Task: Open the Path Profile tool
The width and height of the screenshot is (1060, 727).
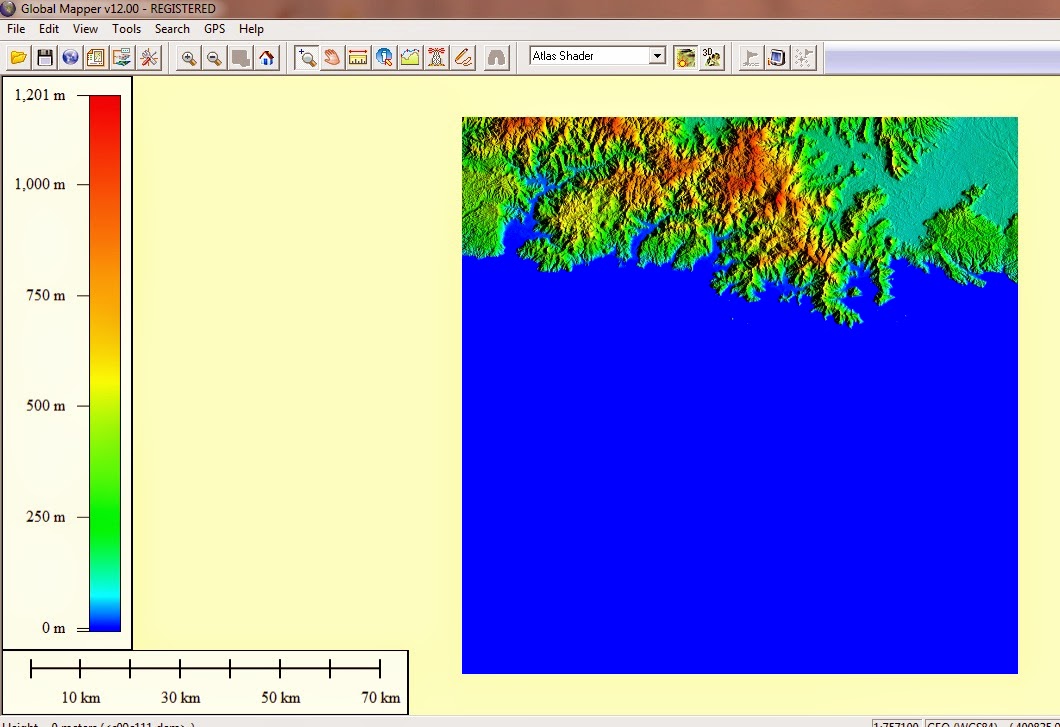Action: click(x=410, y=57)
